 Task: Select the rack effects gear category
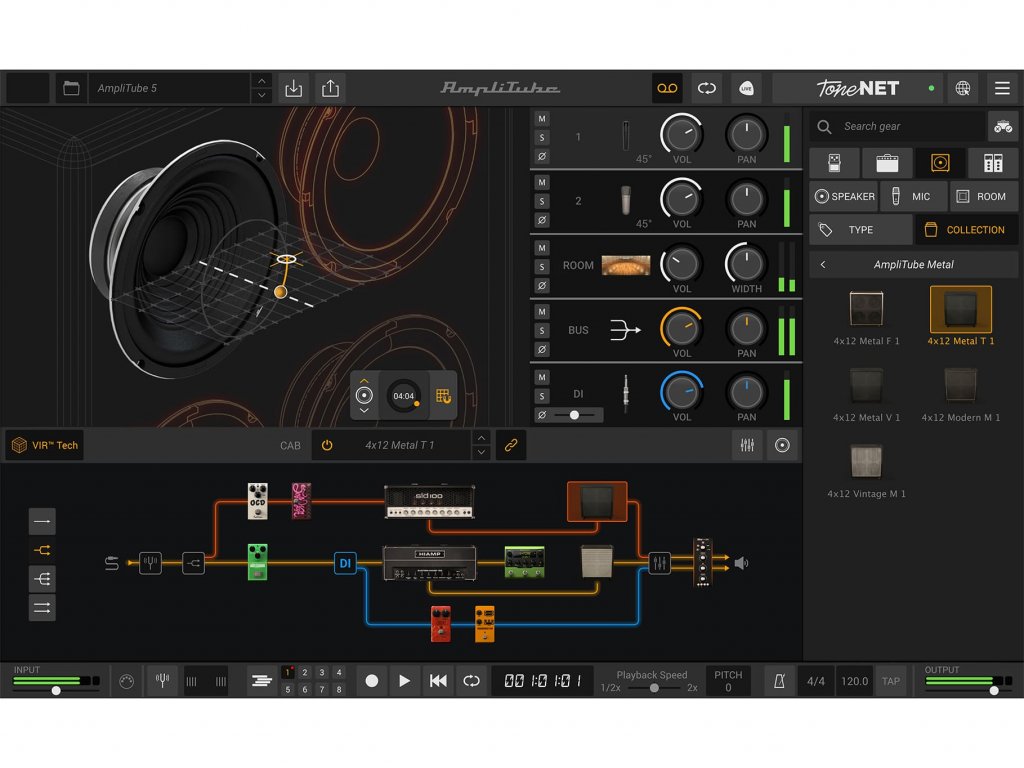993,163
